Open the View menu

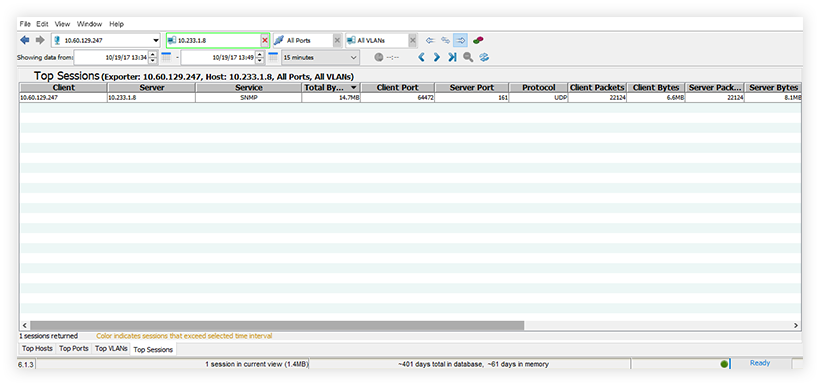(62, 24)
